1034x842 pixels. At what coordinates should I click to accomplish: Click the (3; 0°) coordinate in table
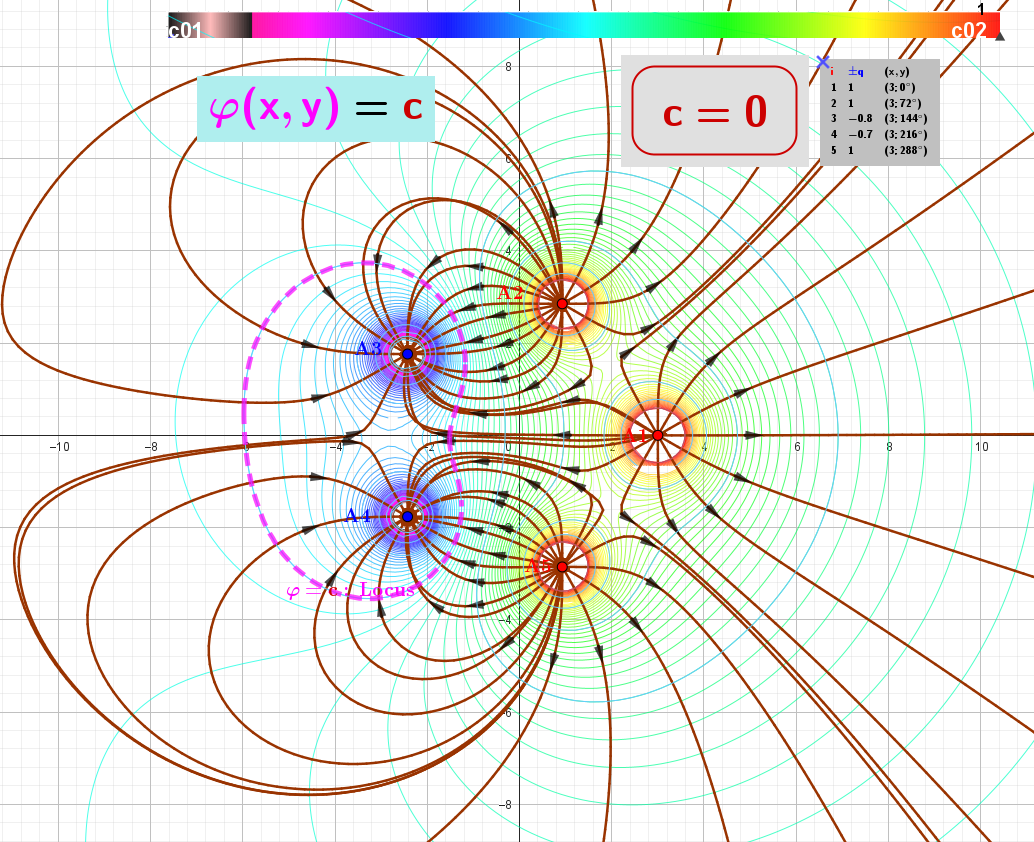[x=900, y=87]
